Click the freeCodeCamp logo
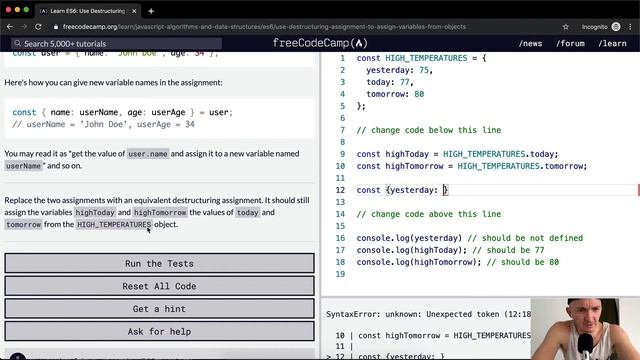Screen dimensions: 640x360 tap(320, 43)
